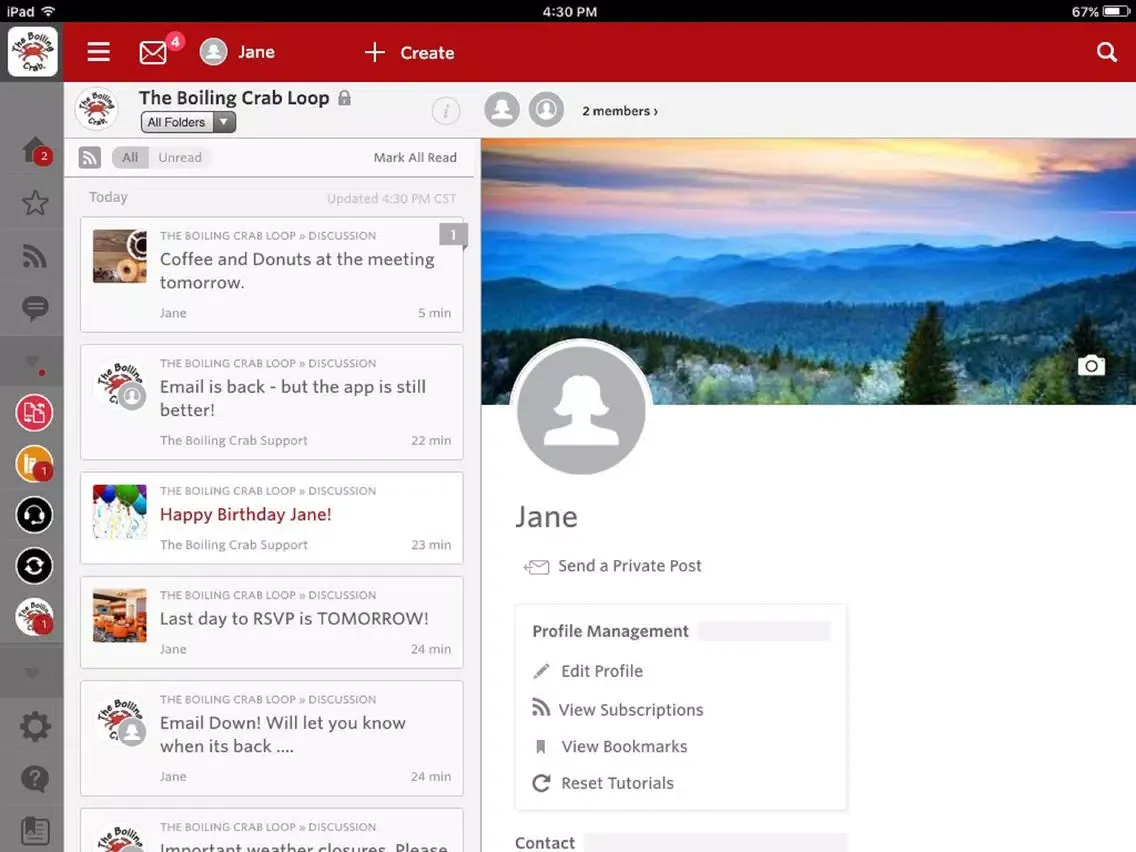
Task: Open Favorites star in the sidebar
Action: pyautogui.click(x=35, y=203)
